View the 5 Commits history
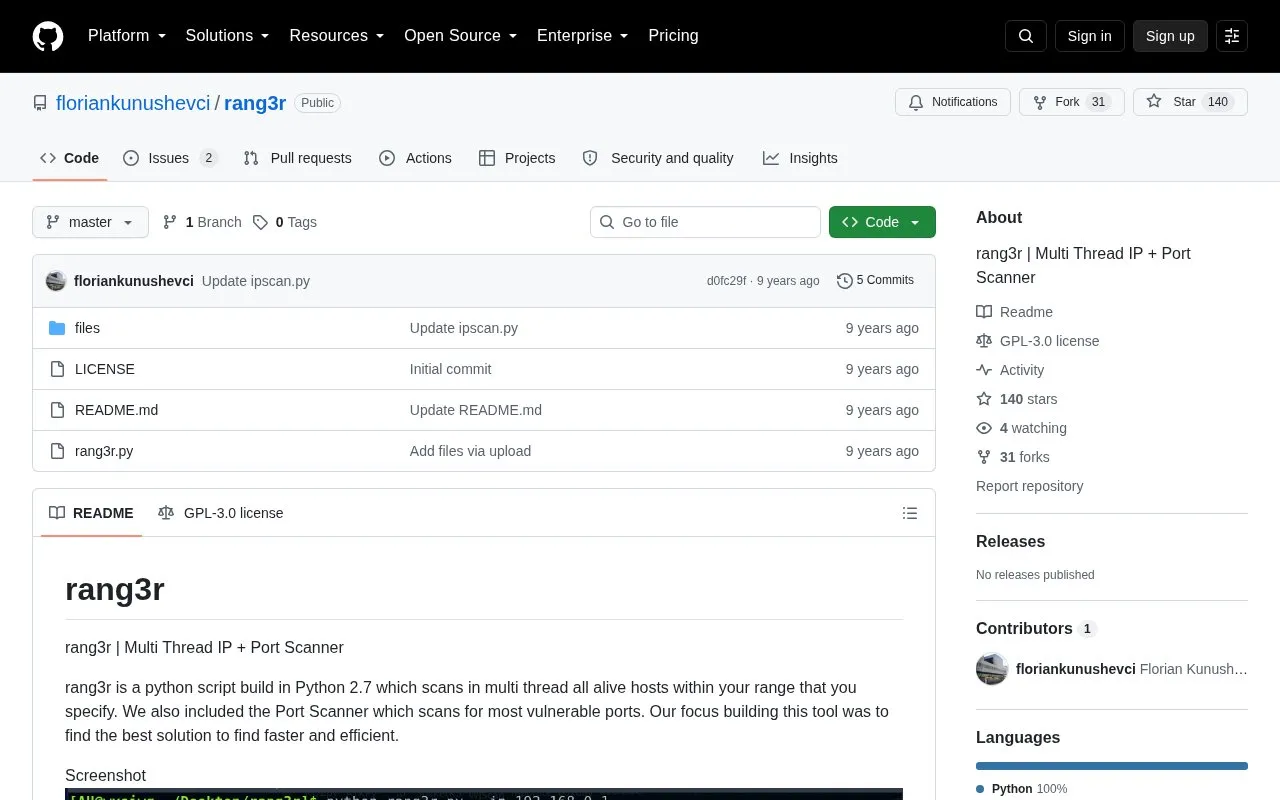The image size is (1280, 800). (x=875, y=281)
